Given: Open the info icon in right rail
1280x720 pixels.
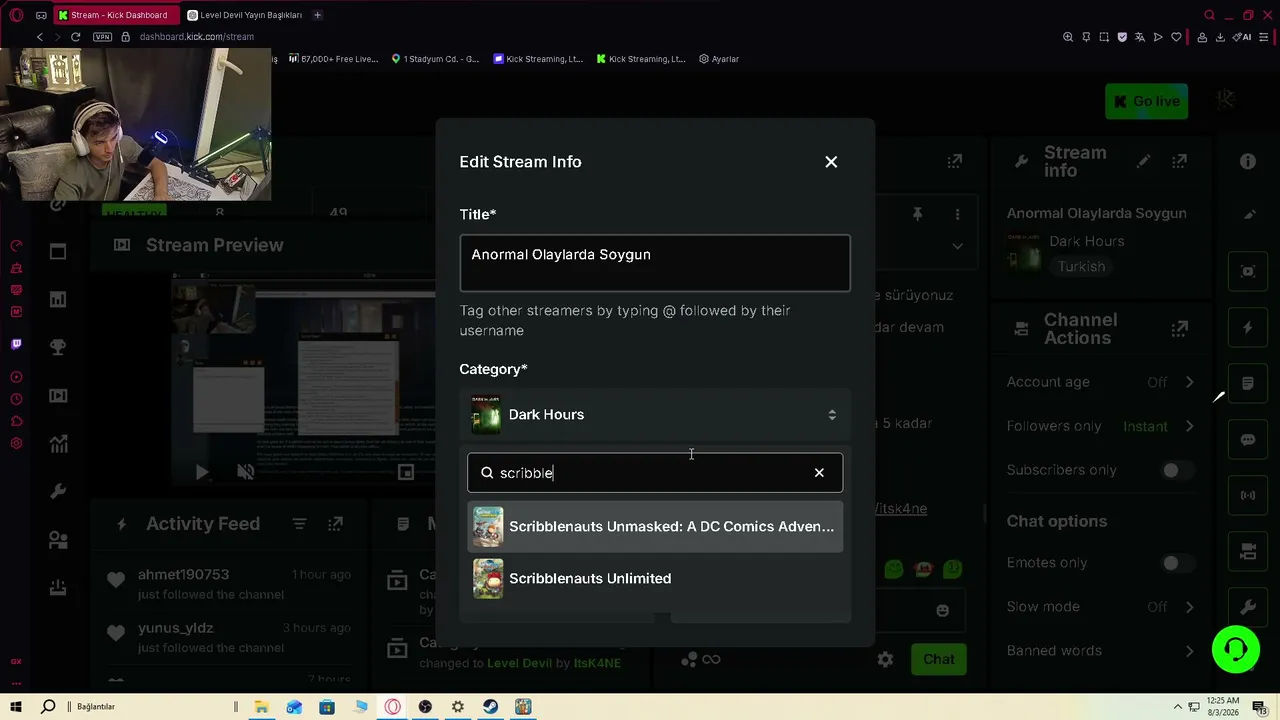Looking at the screenshot, I should point(1248,162).
